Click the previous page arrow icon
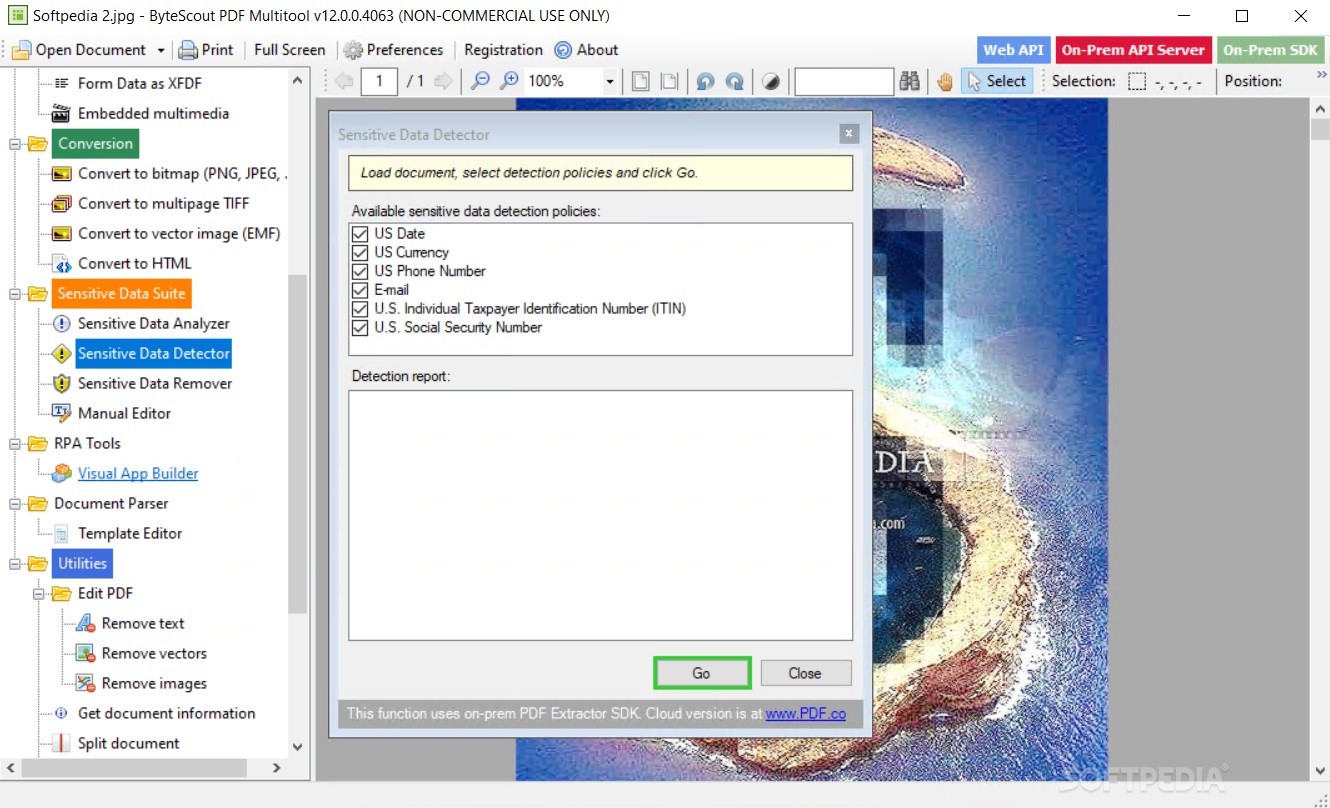Viewport: 1330px width, 808px height. pos(344,81)
